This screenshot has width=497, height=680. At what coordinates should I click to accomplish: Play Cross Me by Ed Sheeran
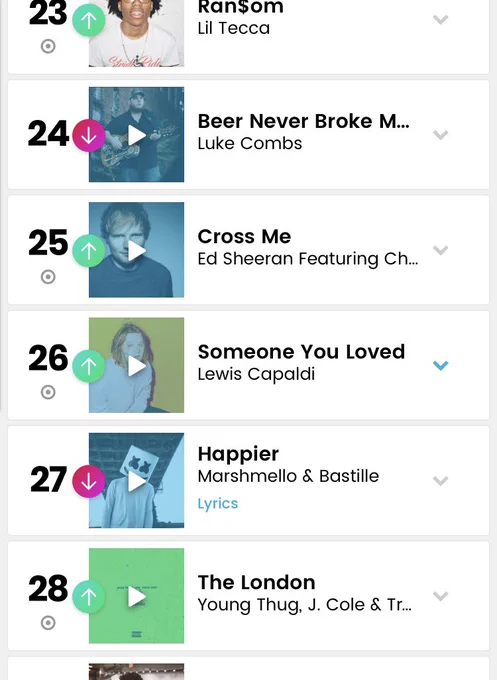click(137, 251)
